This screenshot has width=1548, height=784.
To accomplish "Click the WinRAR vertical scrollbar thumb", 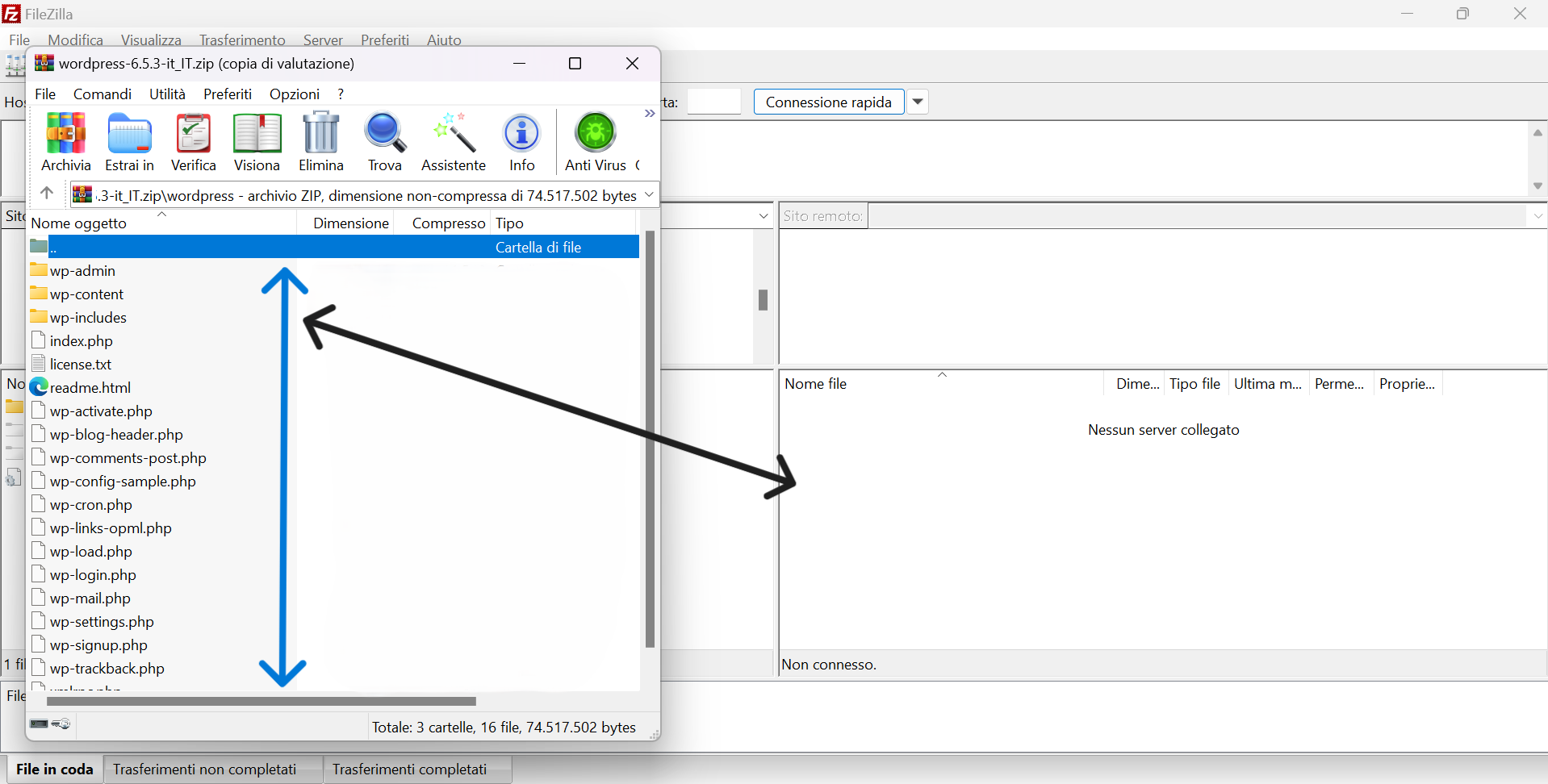I will tap(650, 440).
